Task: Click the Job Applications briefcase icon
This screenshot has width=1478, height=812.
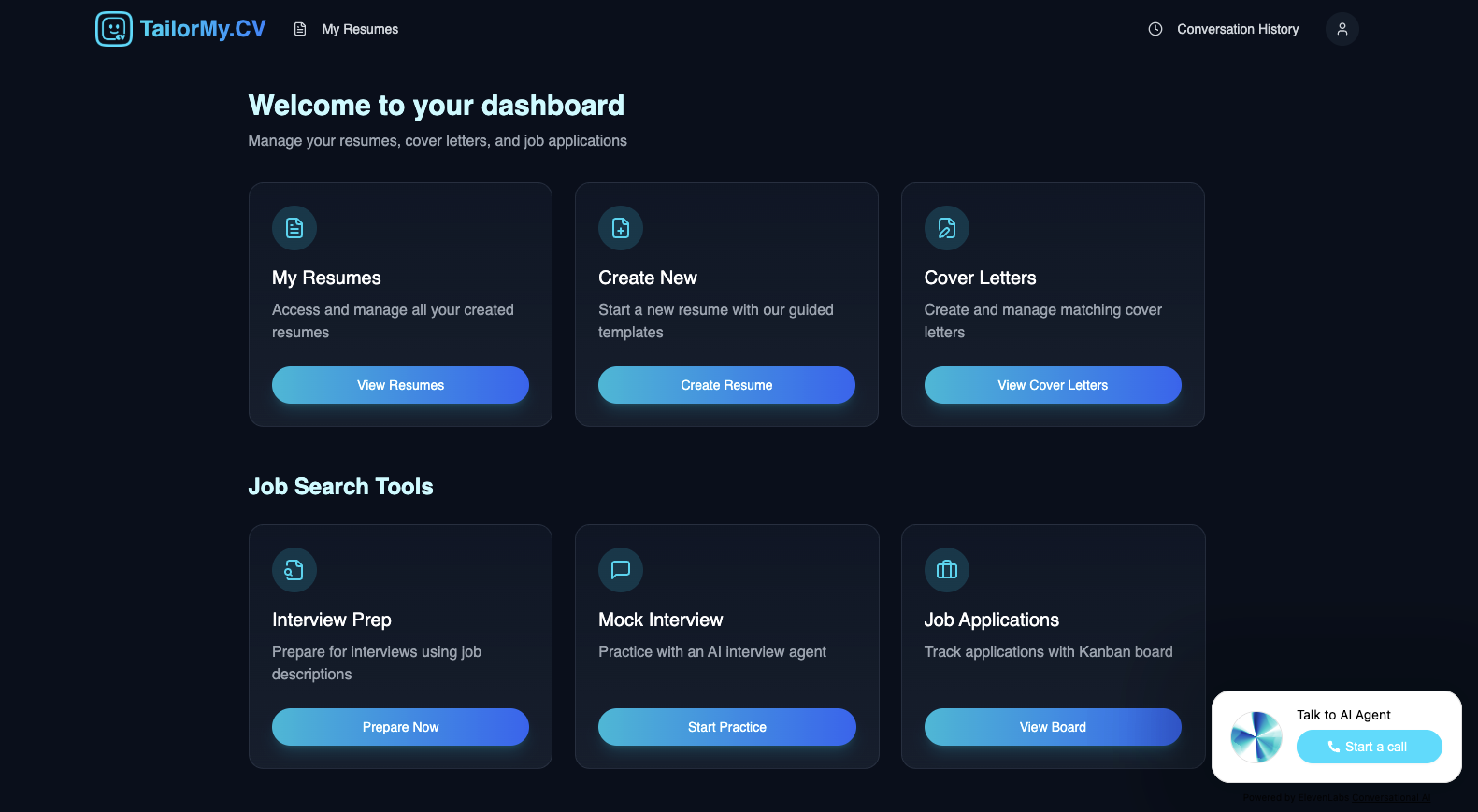Action: tap(947, 570)
